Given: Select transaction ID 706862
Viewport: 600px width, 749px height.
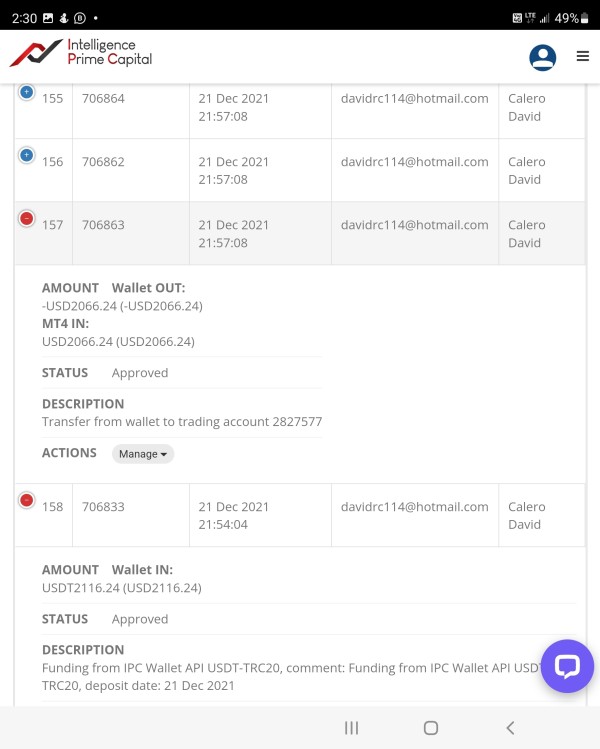Looking at the screenshot, I should coord(103,162).
